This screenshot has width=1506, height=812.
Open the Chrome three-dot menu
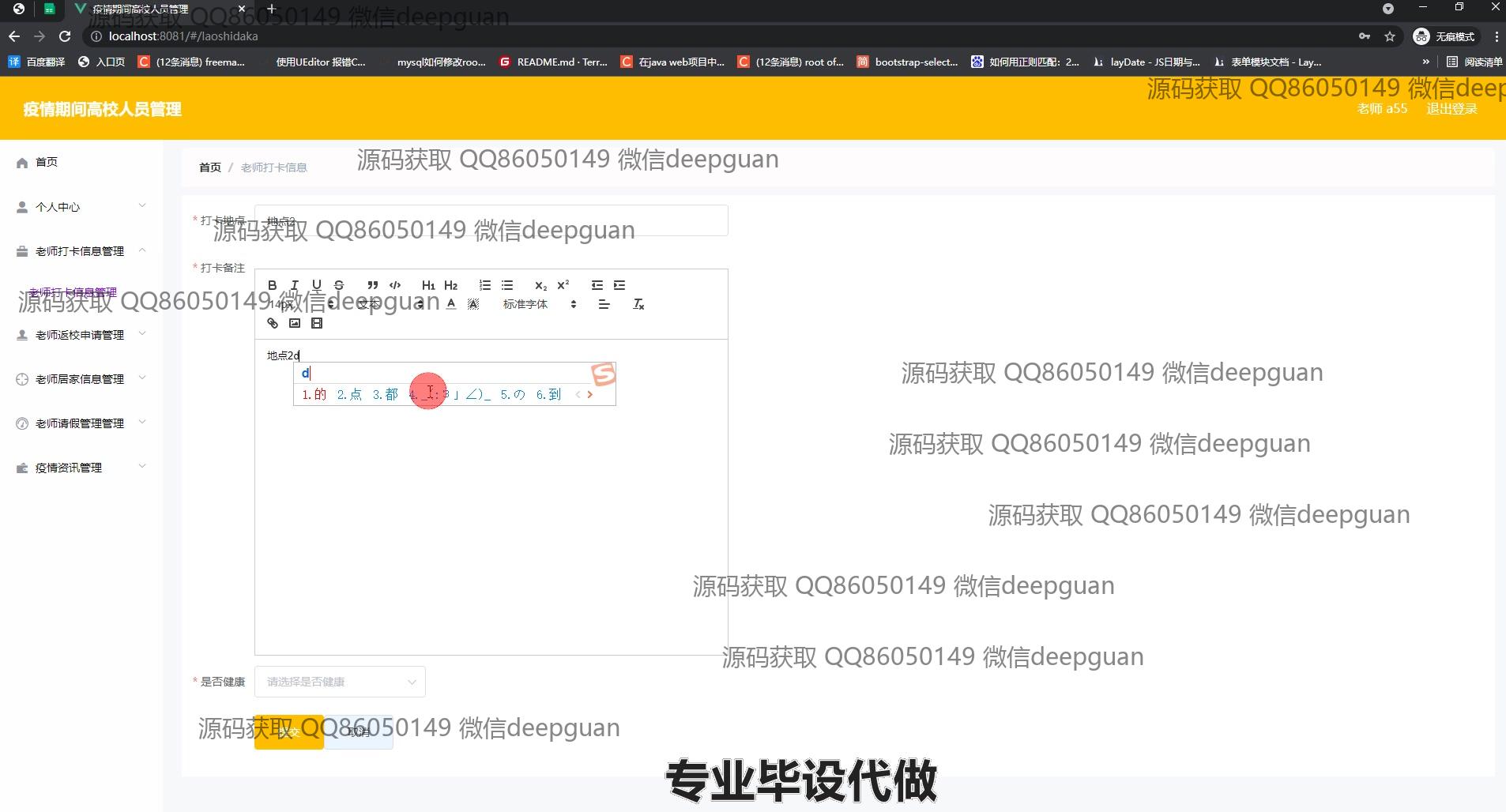(1497, 36)
